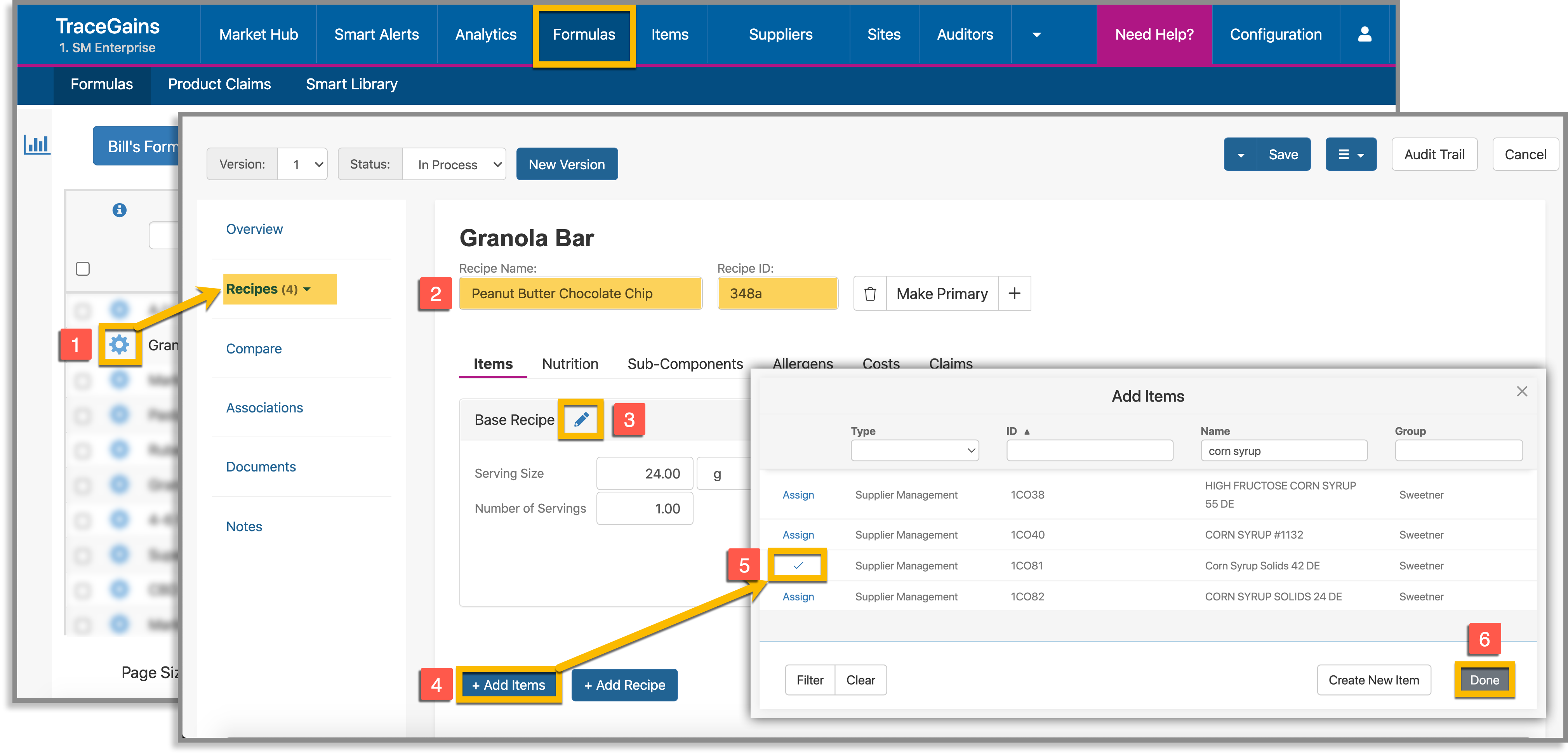The image size is (1568, 755).
Task: Open the Auditors menu
Action: coord(965,35)
